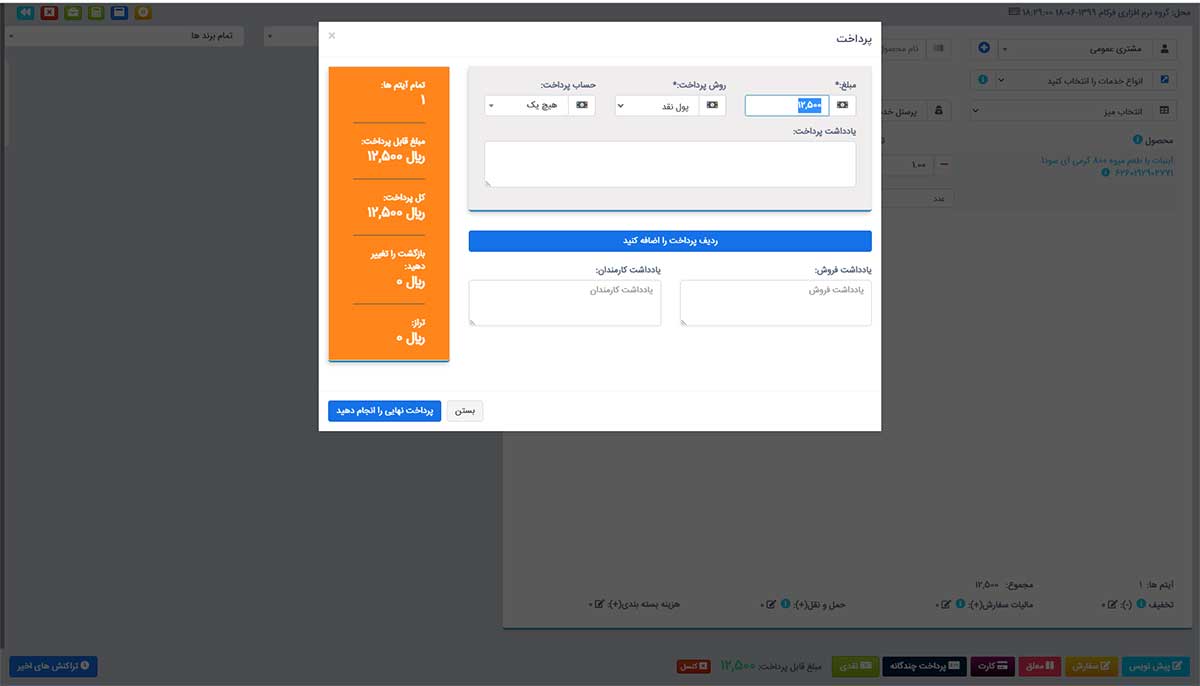Open the calculator icon in top toolbar
1200x686 pixels.
96,13
